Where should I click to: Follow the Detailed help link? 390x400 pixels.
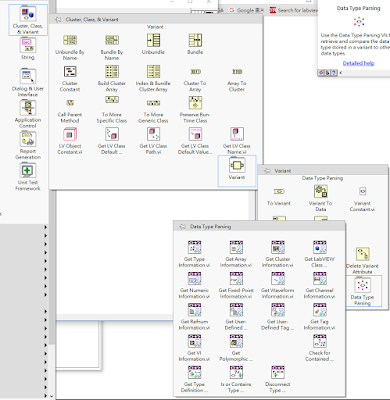click(x=358, y=63)
